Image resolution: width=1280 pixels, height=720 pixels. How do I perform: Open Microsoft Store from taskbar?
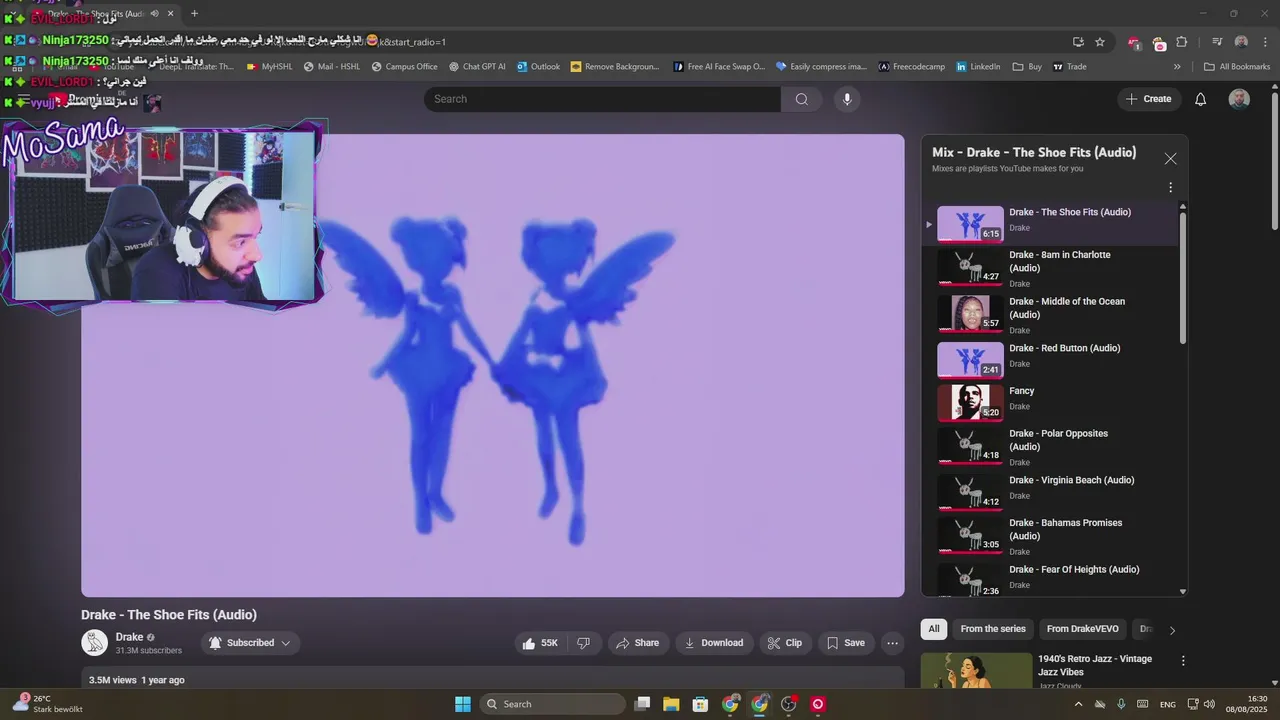tap(701, 704)
